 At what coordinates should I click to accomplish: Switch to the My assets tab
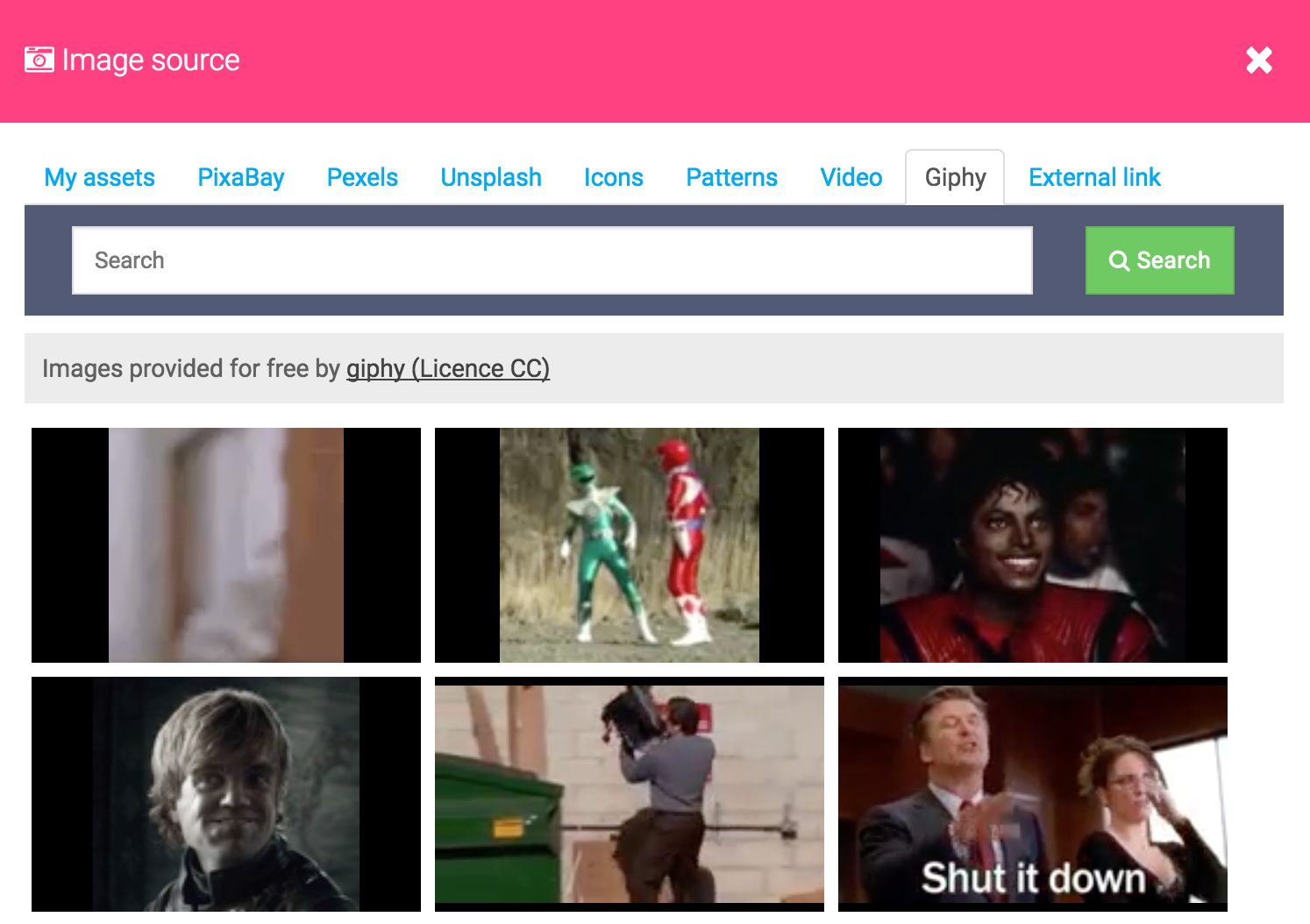pyautogui.click(x=99, y=178)
